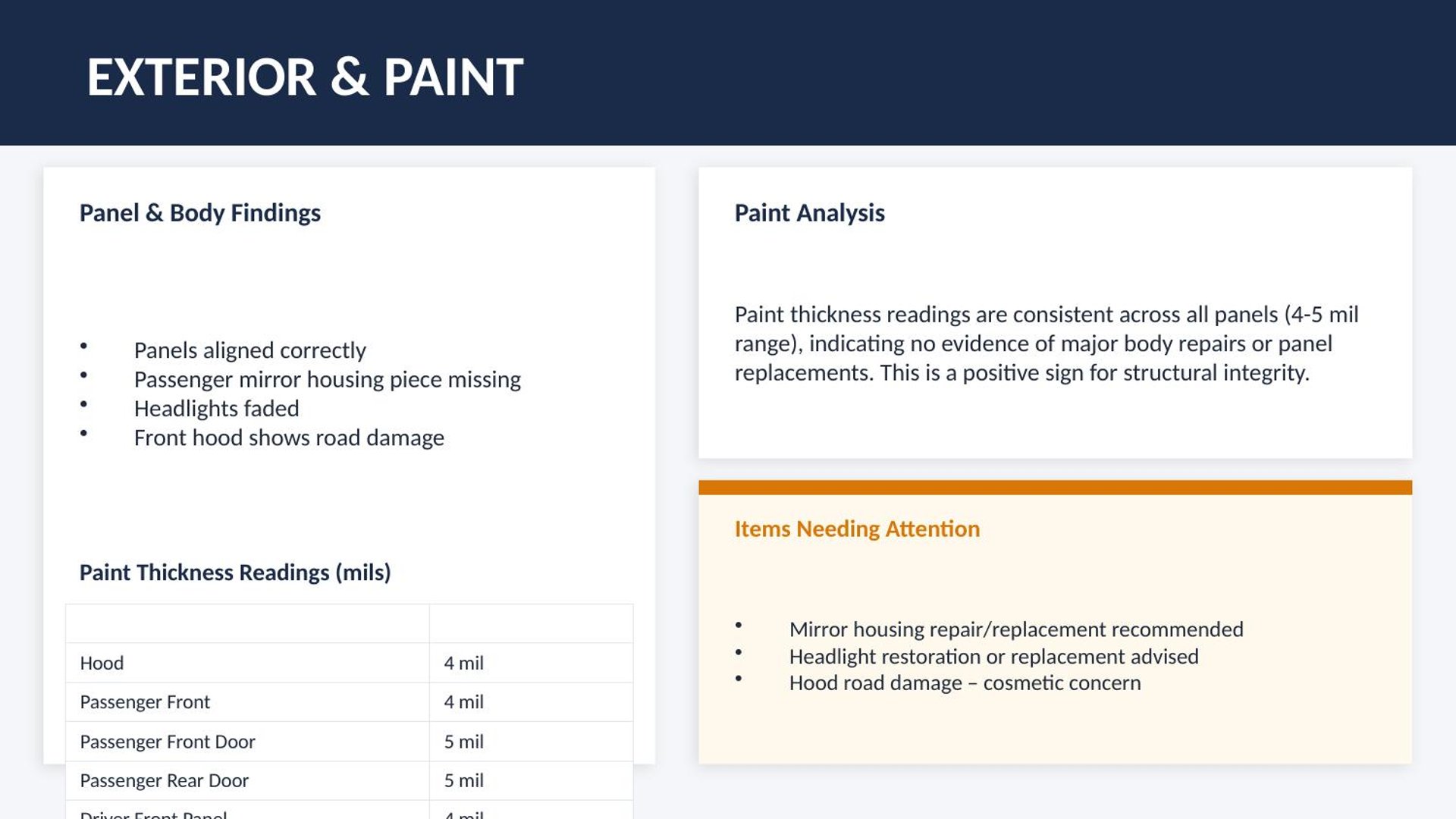This screenshot has width=1456, height=819.
Task: Select the Passenger mirror housing piece missing bullet
Action: pyautogui.click(x=327, y=379)
